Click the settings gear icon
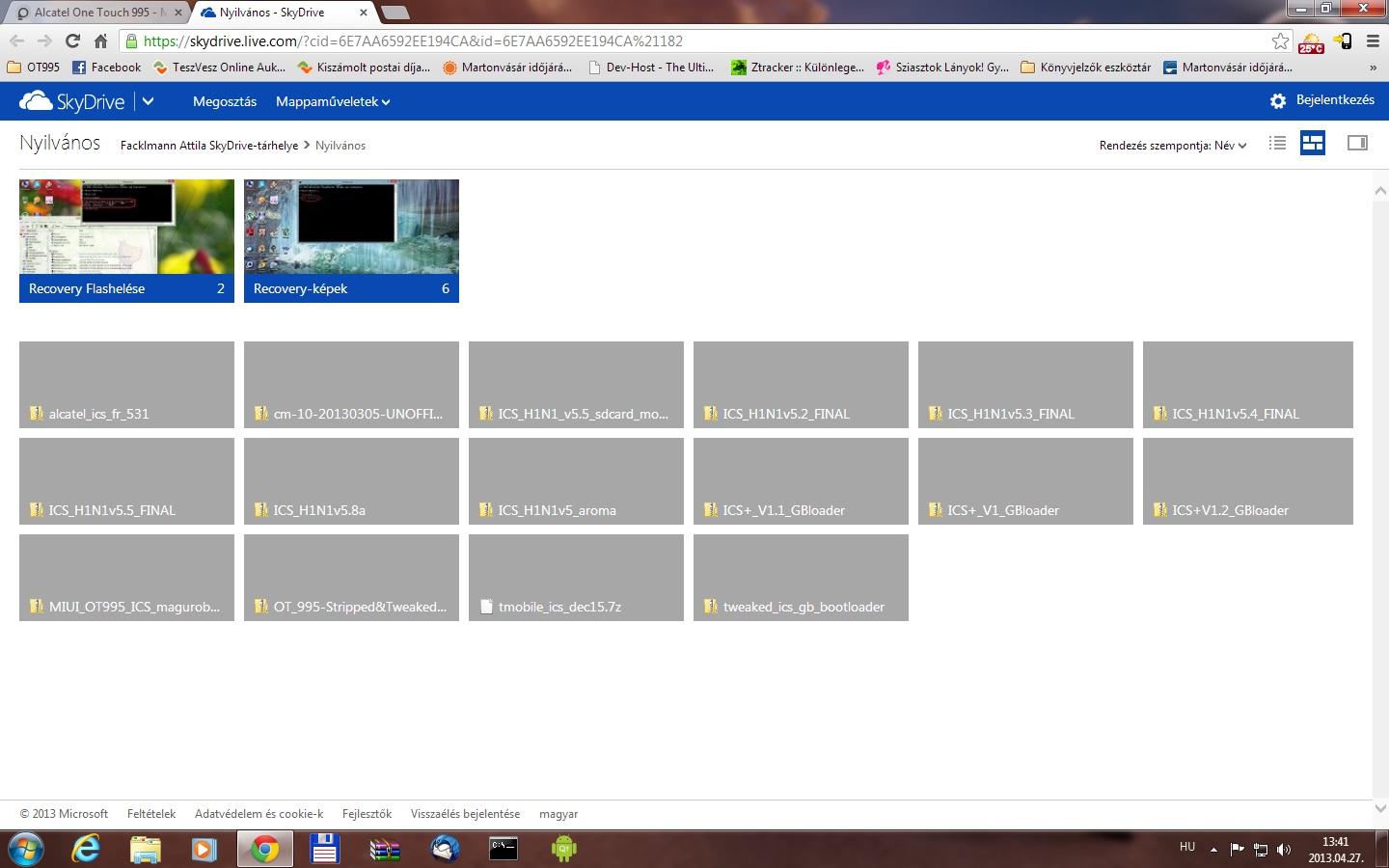 [1278, 101]
